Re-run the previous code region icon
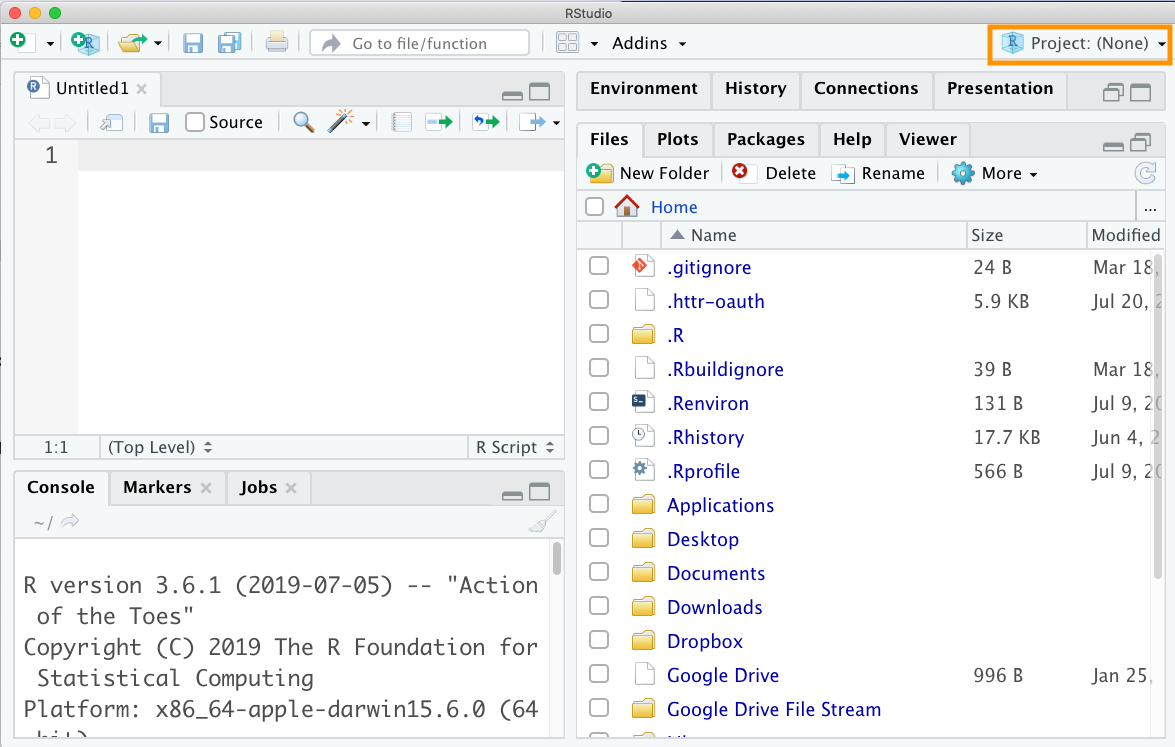Image resolution: width=1175 pixels, height=747 pixels. [486, 121]
